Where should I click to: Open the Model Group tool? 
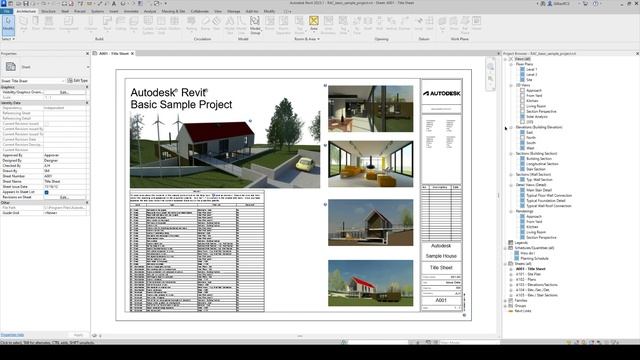point(255,24)
